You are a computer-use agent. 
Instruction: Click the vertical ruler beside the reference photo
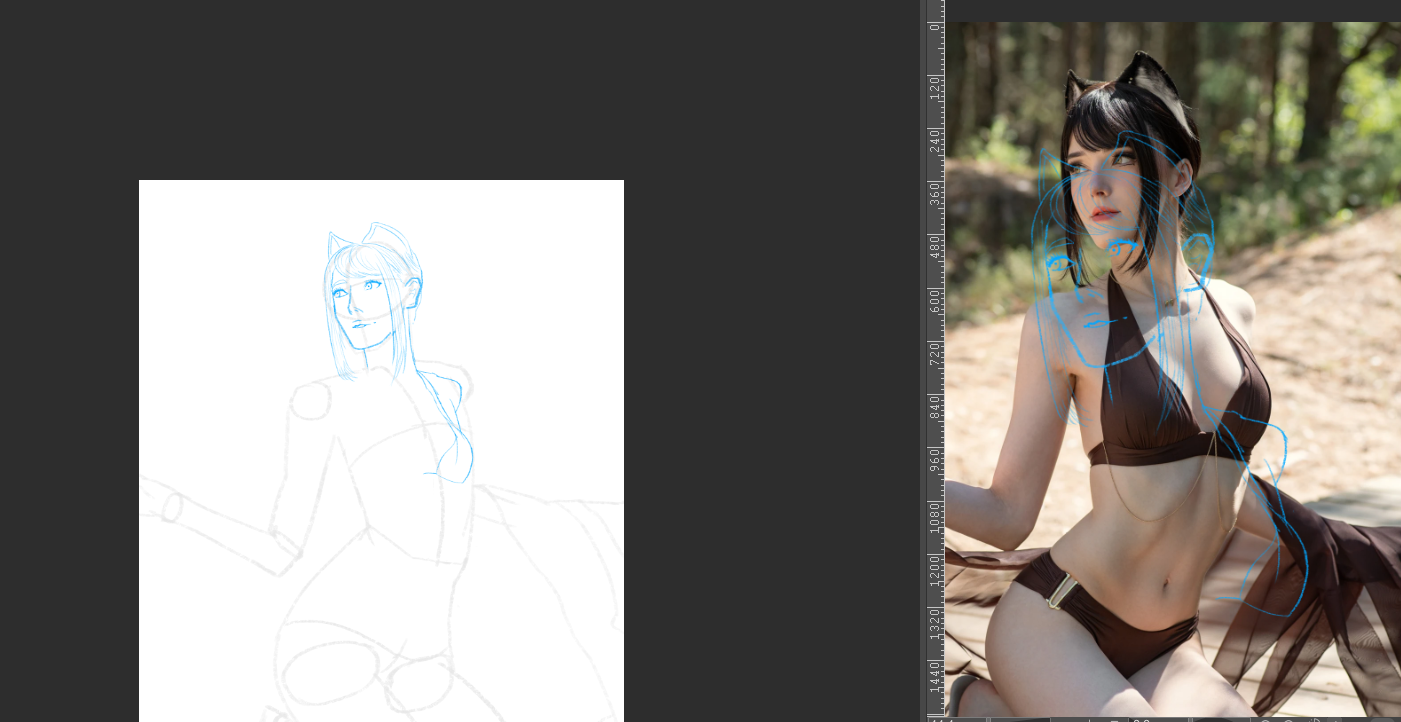point(936,360)
